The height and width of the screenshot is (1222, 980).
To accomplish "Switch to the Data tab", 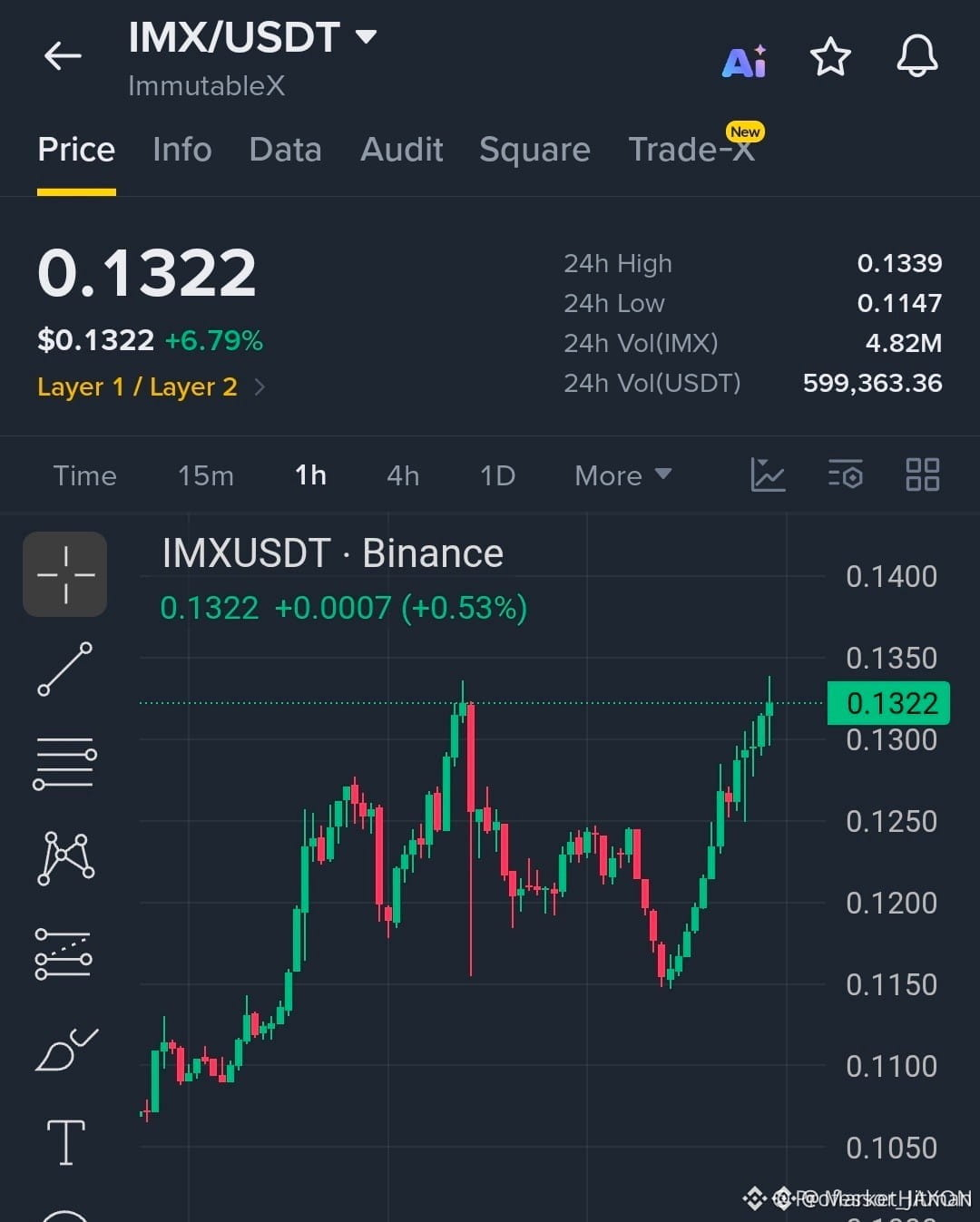I will (285, 149).
